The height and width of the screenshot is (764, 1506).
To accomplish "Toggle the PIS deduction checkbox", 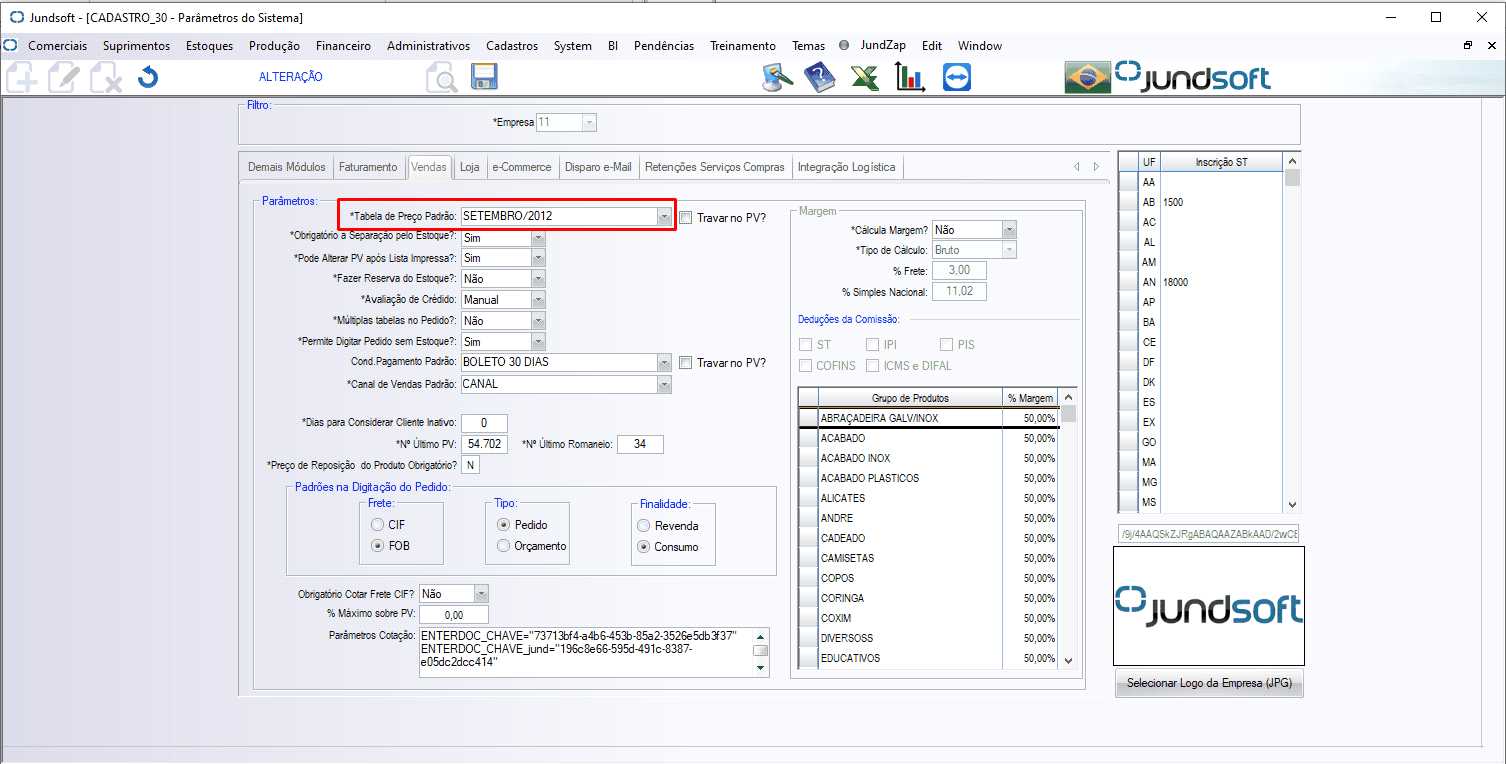I will coord(946,345).
